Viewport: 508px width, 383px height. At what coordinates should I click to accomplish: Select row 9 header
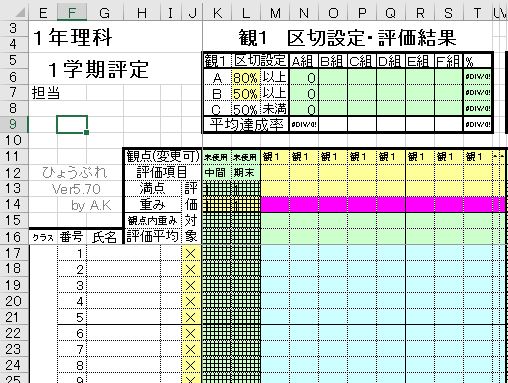(x=14, y=124)
